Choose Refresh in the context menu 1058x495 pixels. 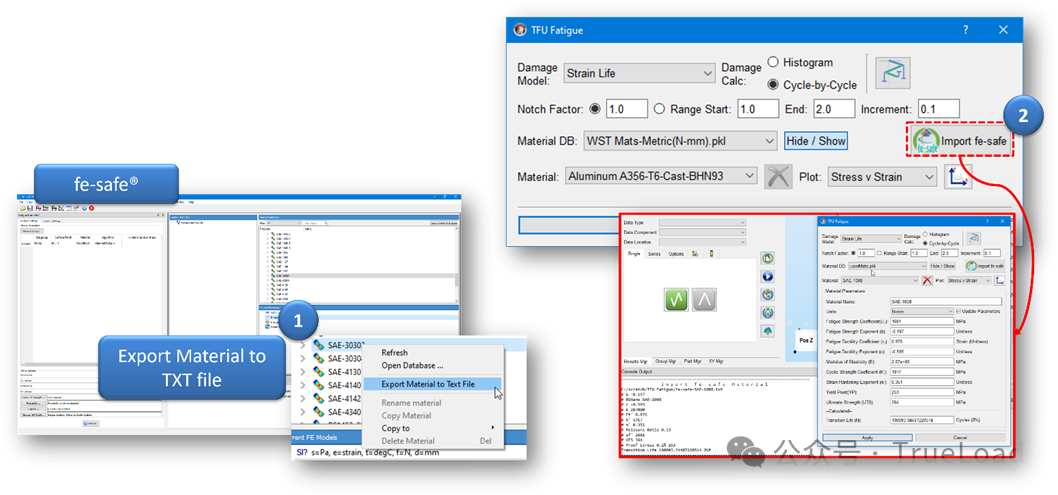click(x=433, y=353)
